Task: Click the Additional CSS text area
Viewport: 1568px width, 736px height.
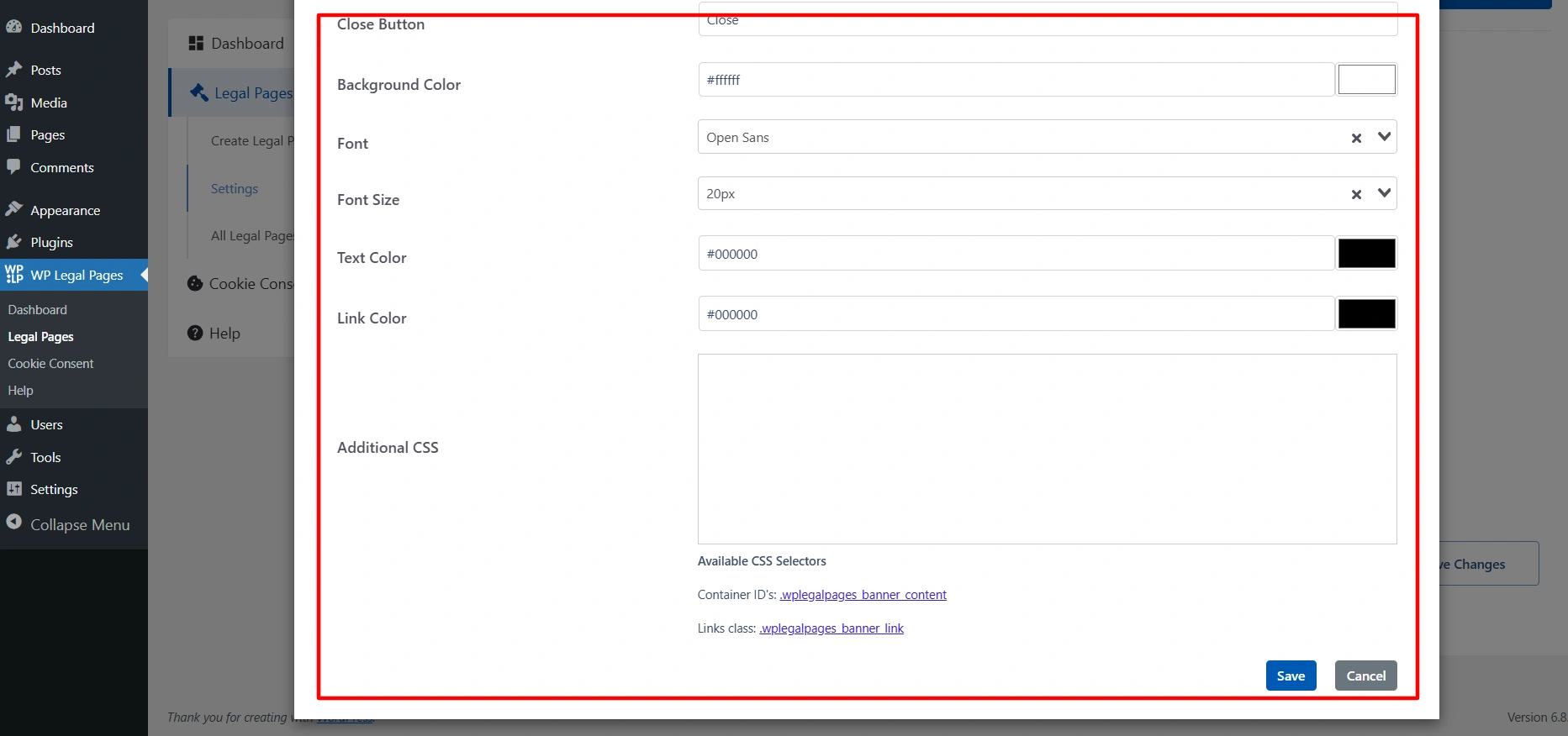Action: [x=1047, y=449]
